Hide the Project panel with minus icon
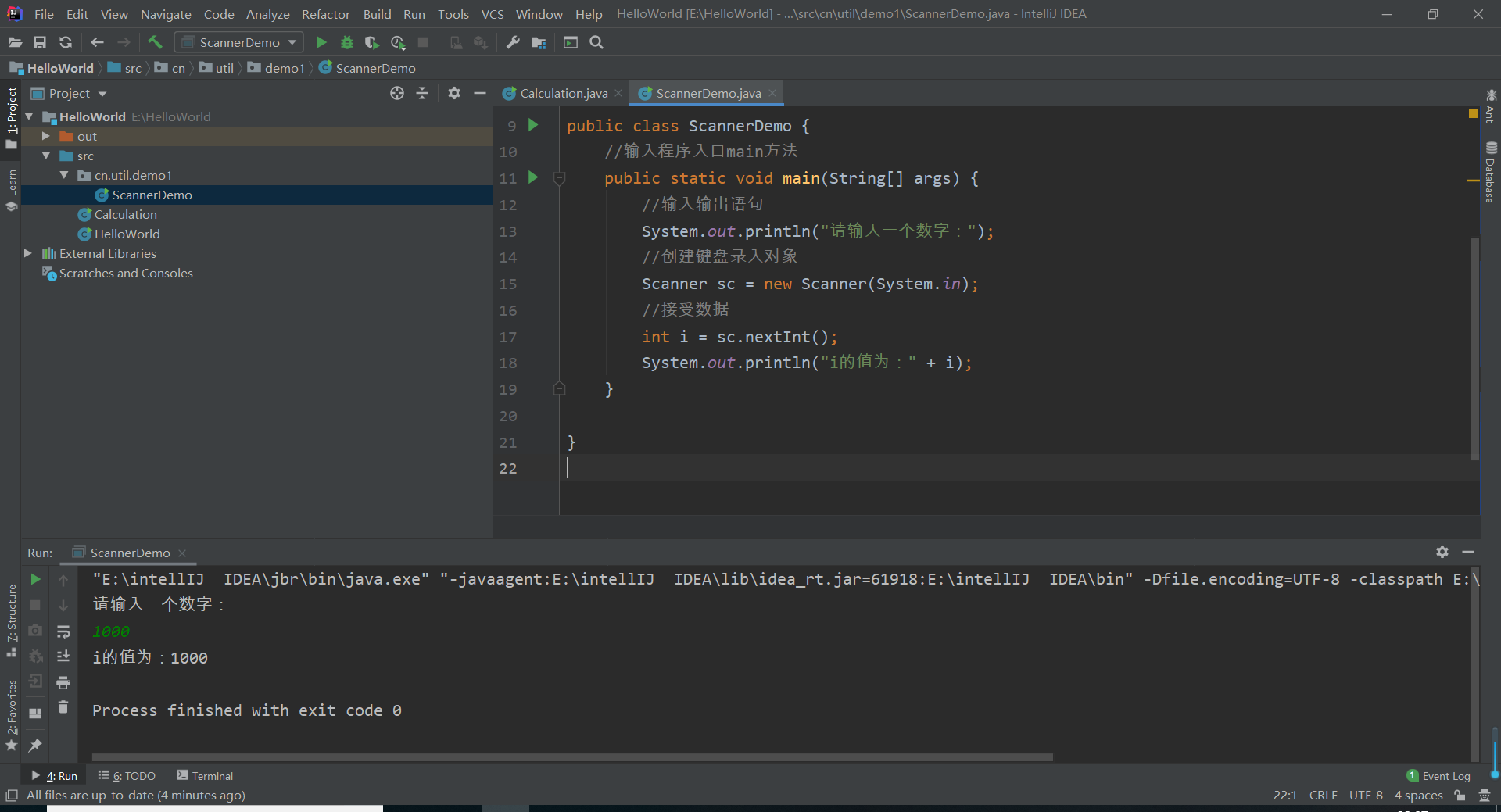 click(480, 93)
